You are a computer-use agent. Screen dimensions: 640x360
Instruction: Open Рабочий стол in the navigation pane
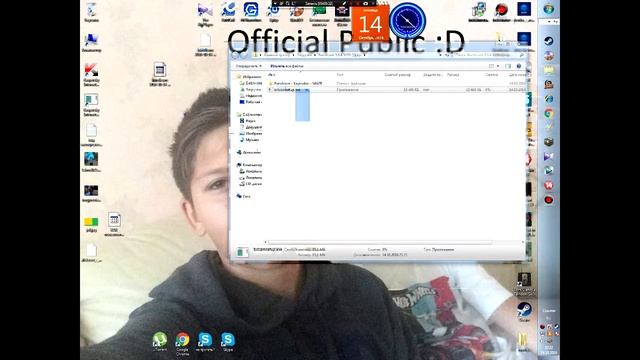coord(251,102)
